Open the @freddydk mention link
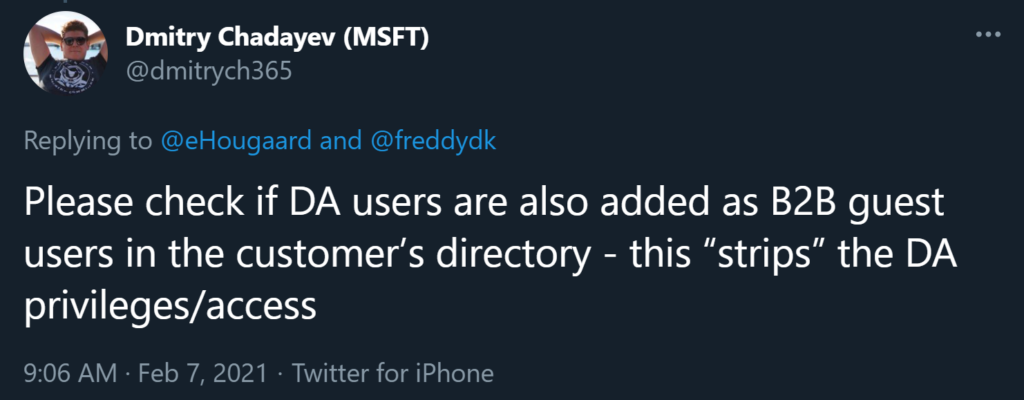The image size is (1024, 400). pyautogui.click(x=434, y=141)
